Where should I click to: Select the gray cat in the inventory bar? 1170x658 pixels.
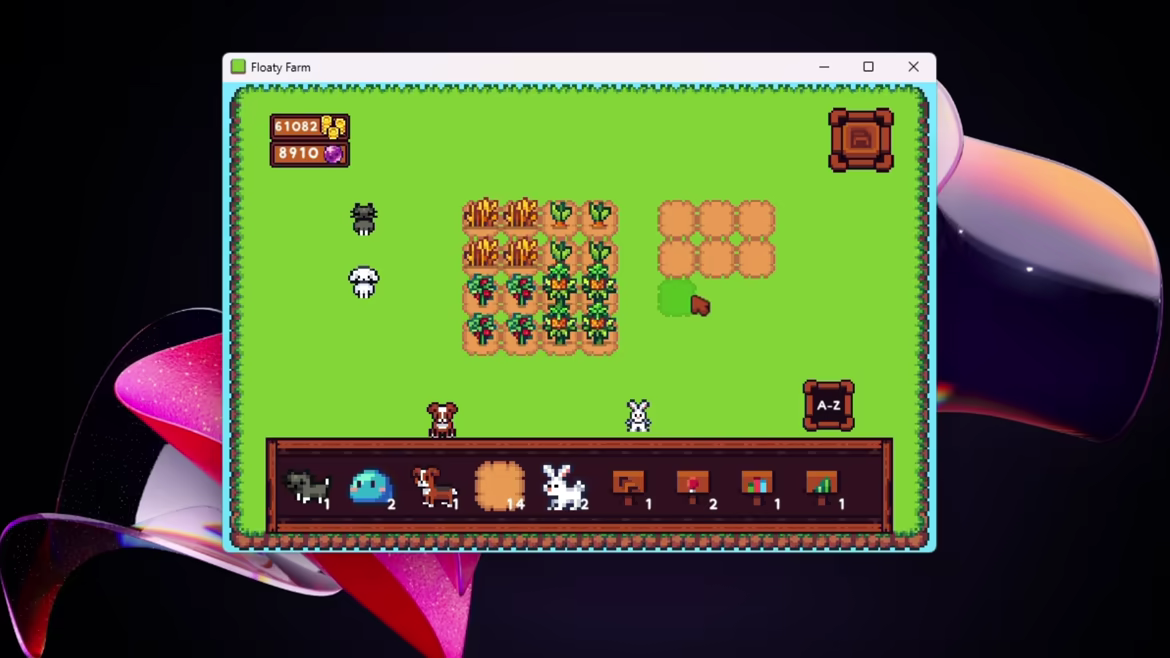click(308, 488)
